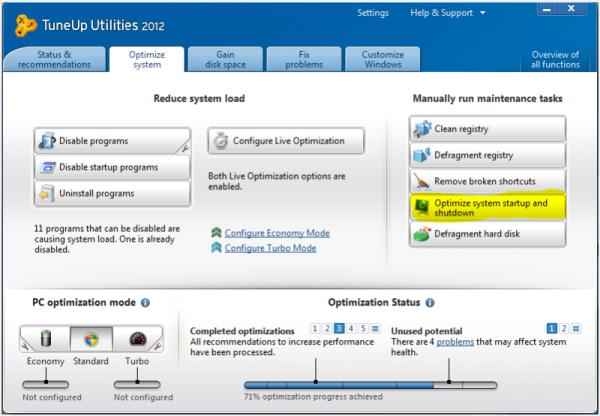Run Clean registry task
The image size is (600, 416).
[488, 129]
